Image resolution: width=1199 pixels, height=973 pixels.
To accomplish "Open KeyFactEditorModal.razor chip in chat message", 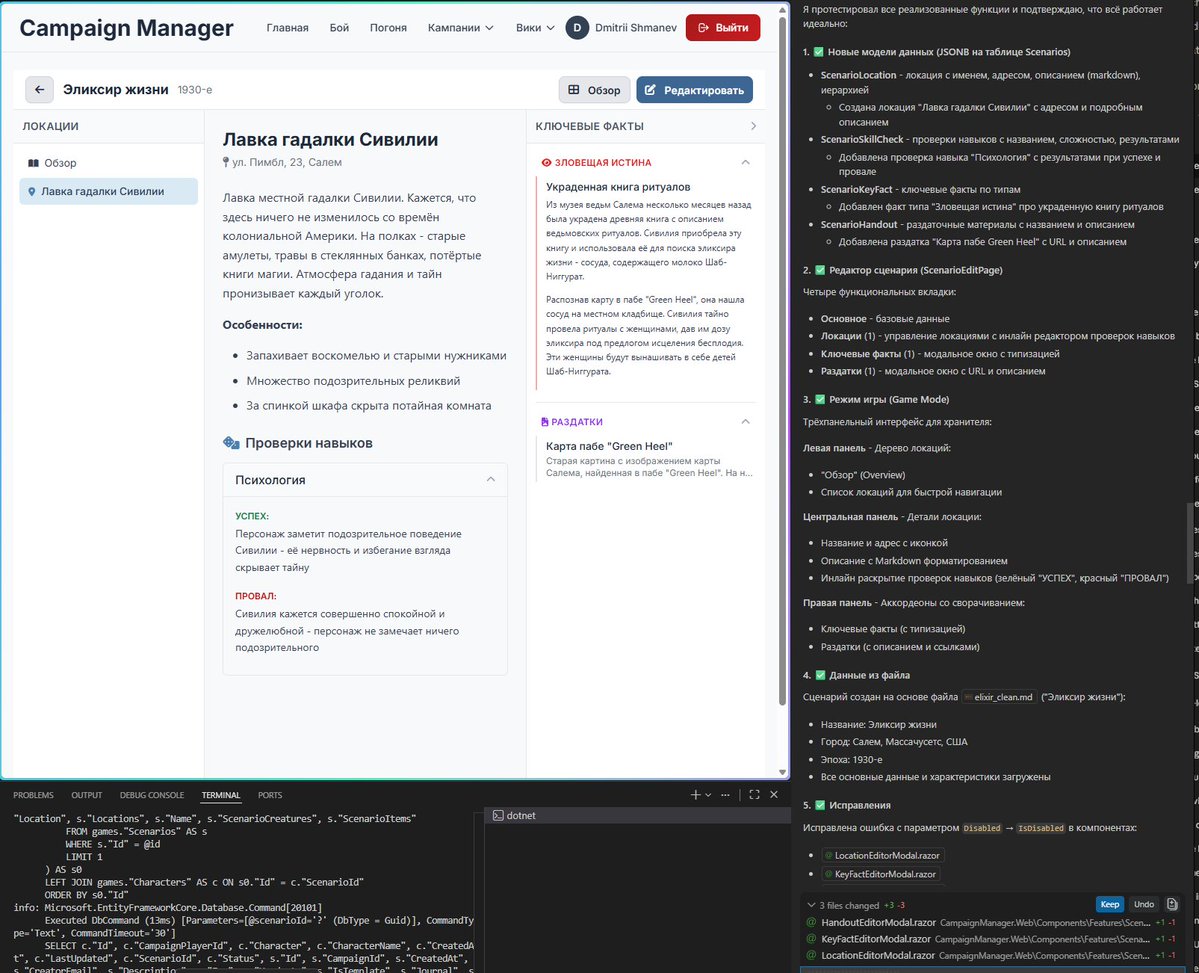I will point(881,874).
